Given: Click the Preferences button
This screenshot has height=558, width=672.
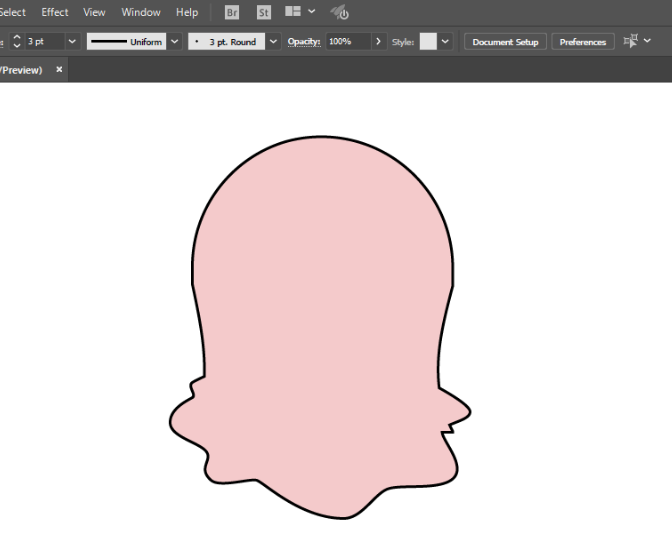Looking at the screenshot, I should point(582,42).
